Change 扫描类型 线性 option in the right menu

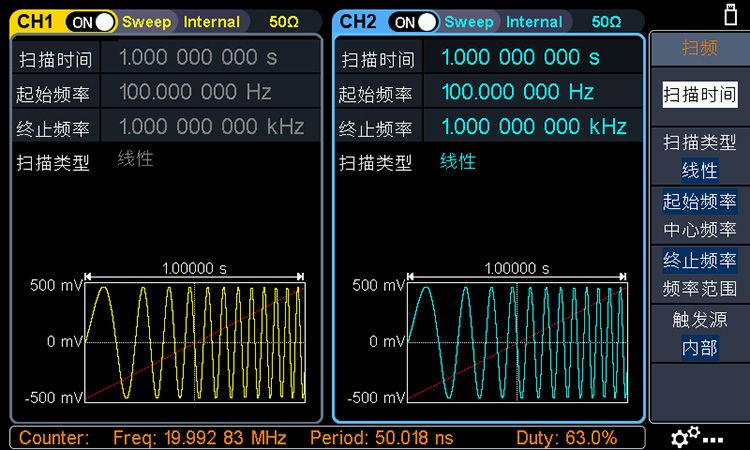pos(700,157)
